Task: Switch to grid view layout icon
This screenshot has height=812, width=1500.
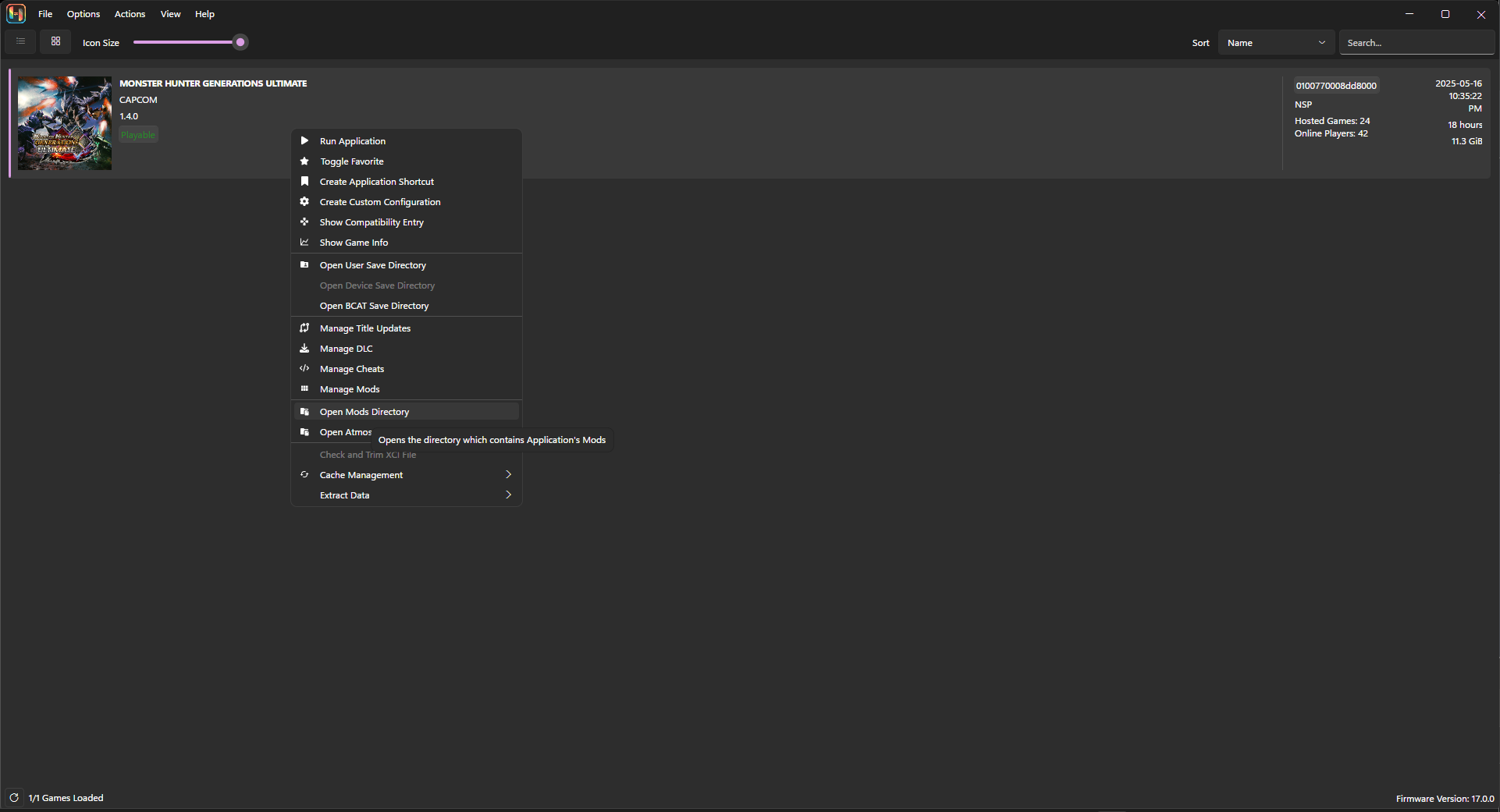Action: click(x=55, y=41)
